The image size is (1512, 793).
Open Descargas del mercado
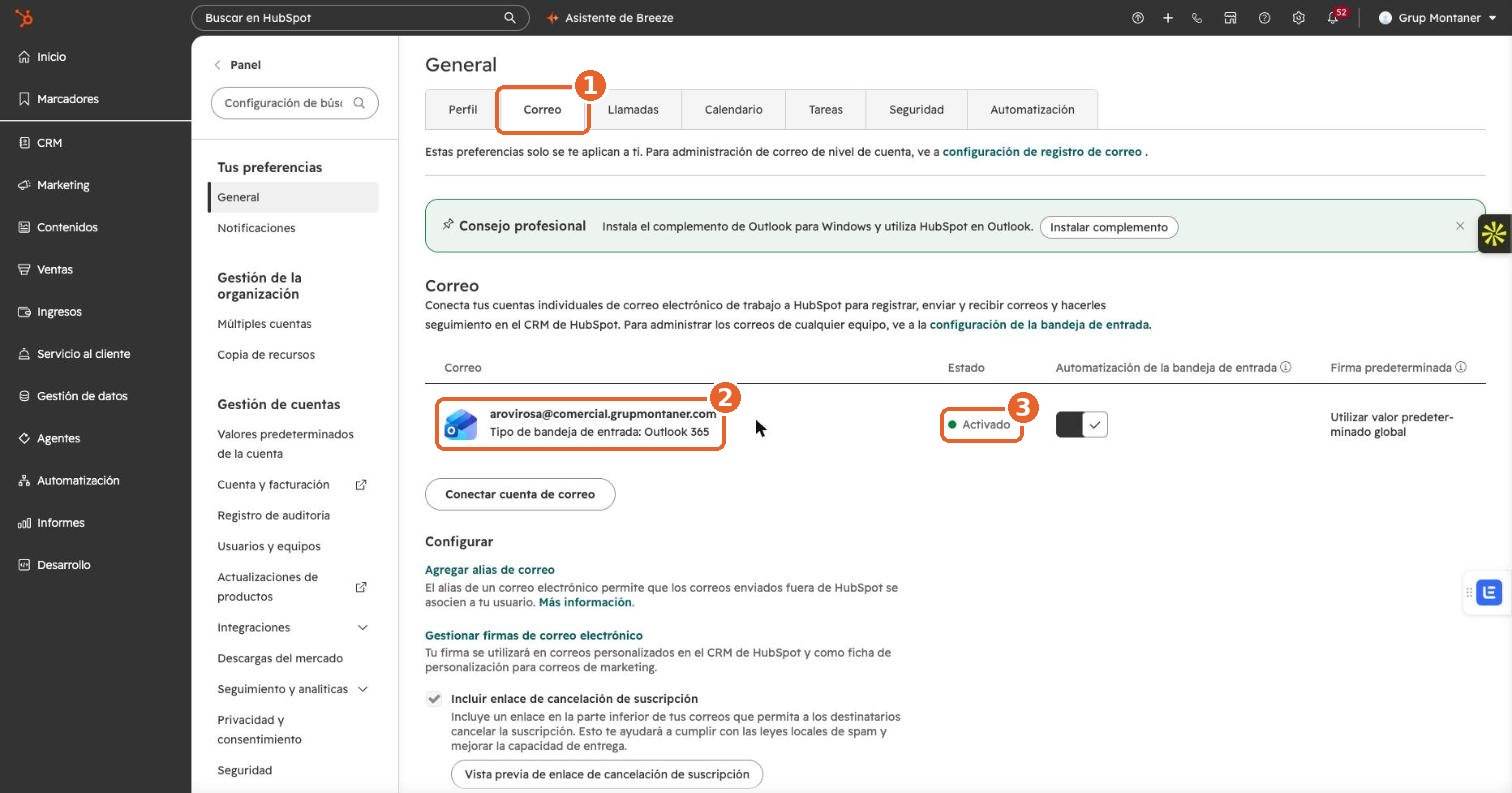280,659
